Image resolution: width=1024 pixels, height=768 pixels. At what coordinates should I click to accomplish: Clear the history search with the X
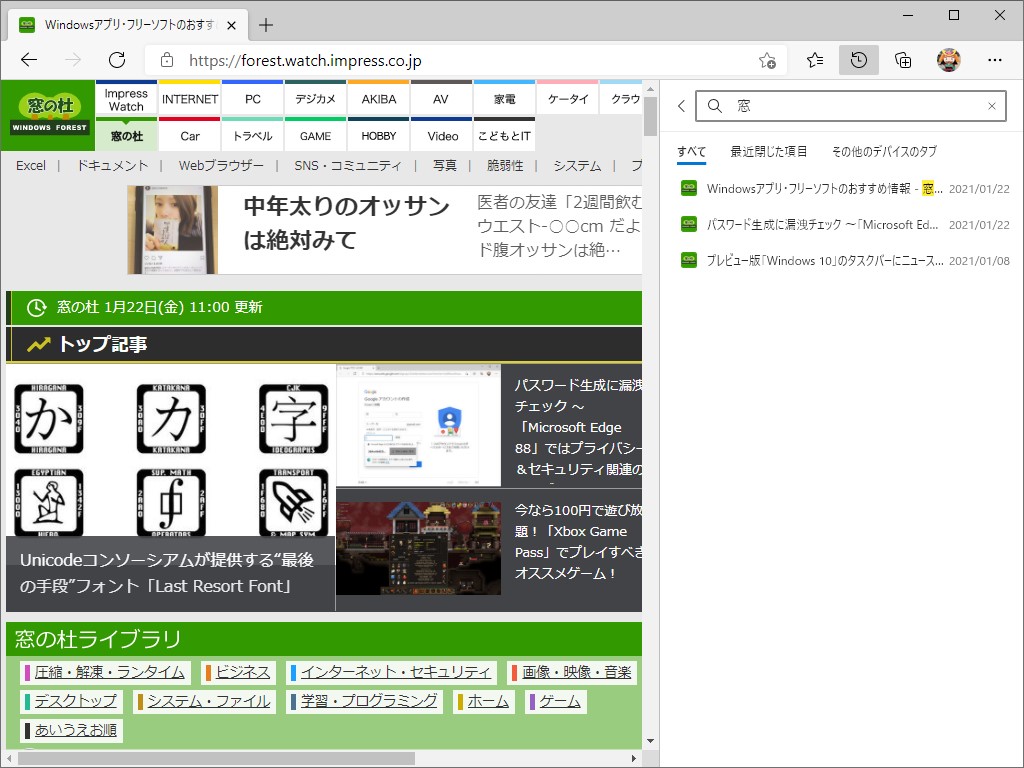(991, 106)
